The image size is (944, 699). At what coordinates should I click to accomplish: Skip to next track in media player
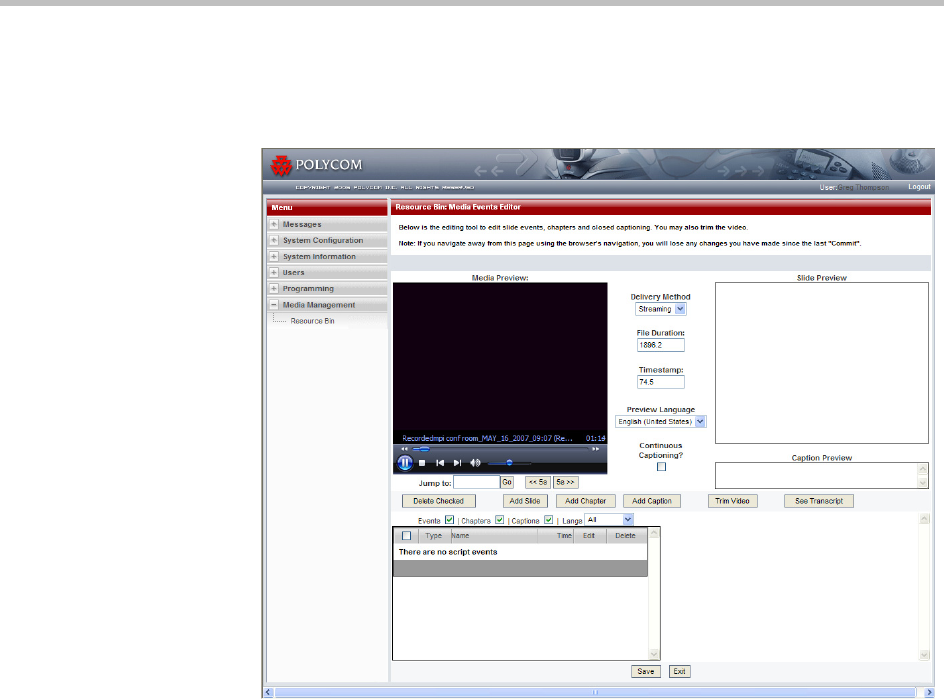coord(458,463)
